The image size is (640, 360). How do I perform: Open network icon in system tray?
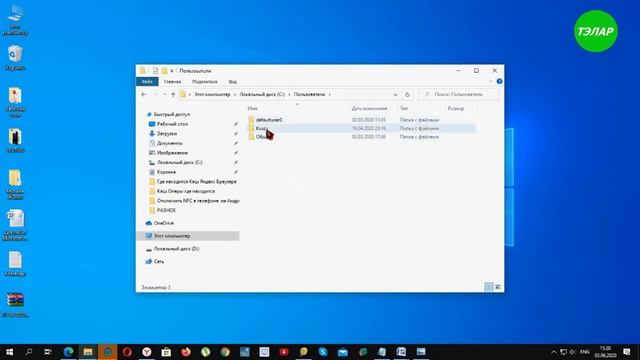click(563, 352)
